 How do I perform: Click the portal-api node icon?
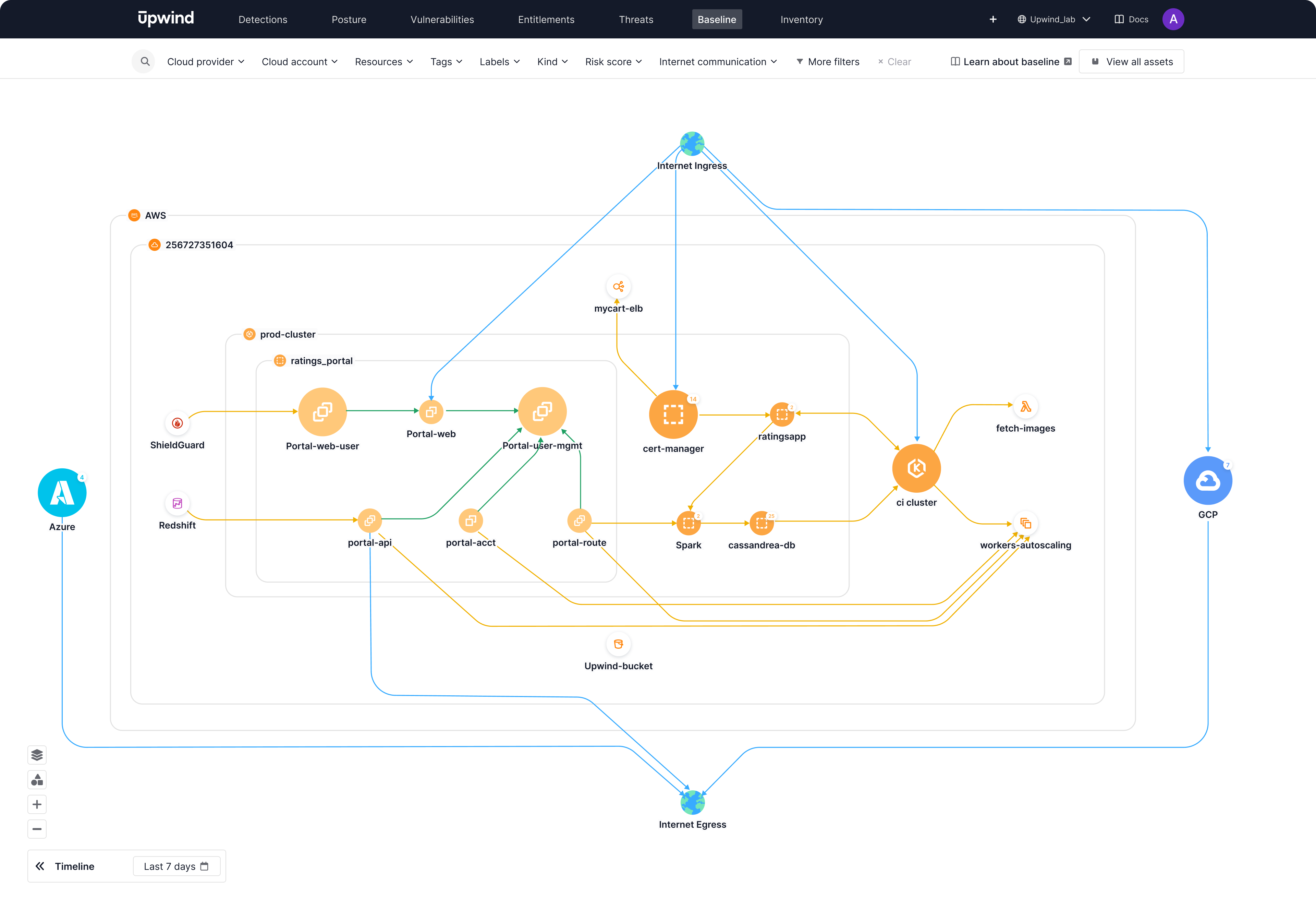369,520
